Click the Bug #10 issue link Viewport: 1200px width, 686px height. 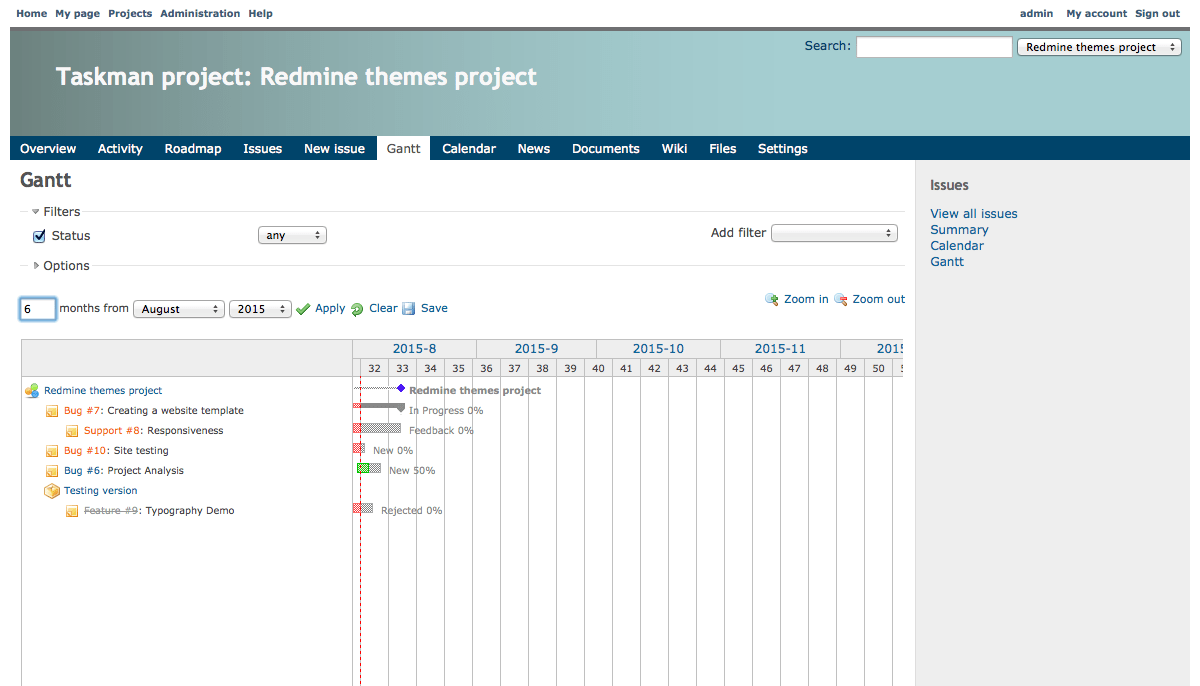tap(85, 451)
